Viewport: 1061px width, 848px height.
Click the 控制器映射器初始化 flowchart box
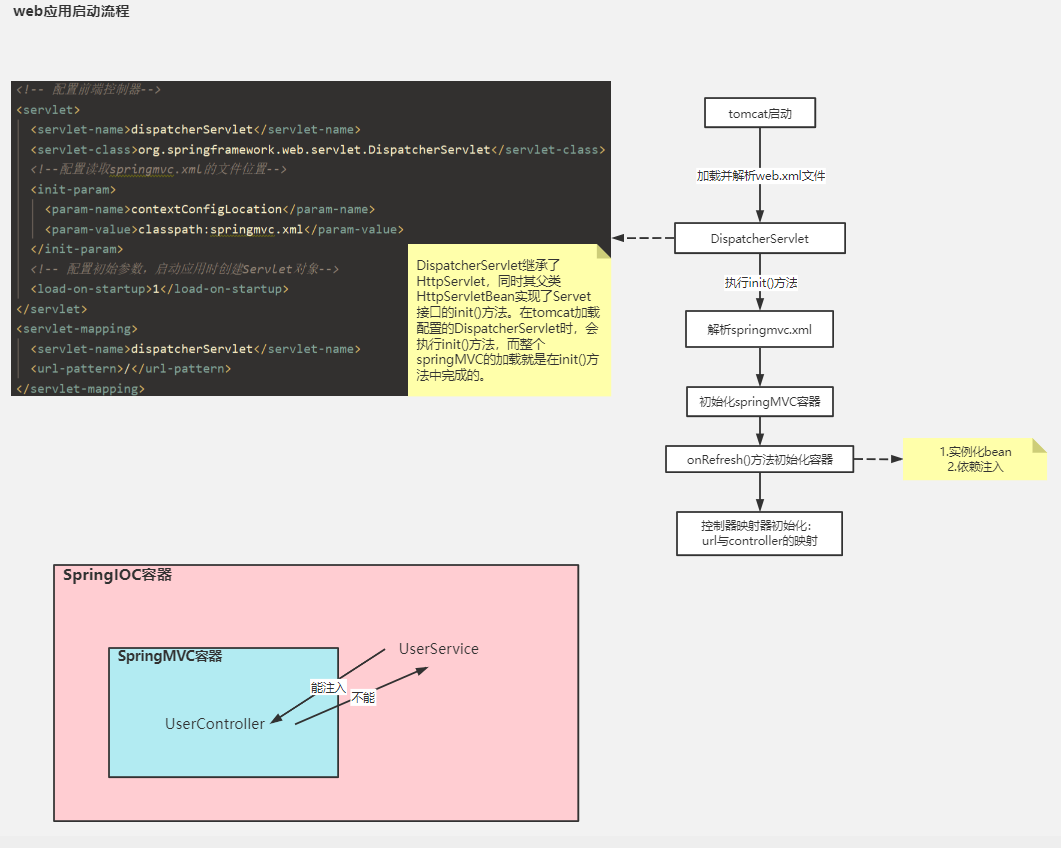(759, 533)
